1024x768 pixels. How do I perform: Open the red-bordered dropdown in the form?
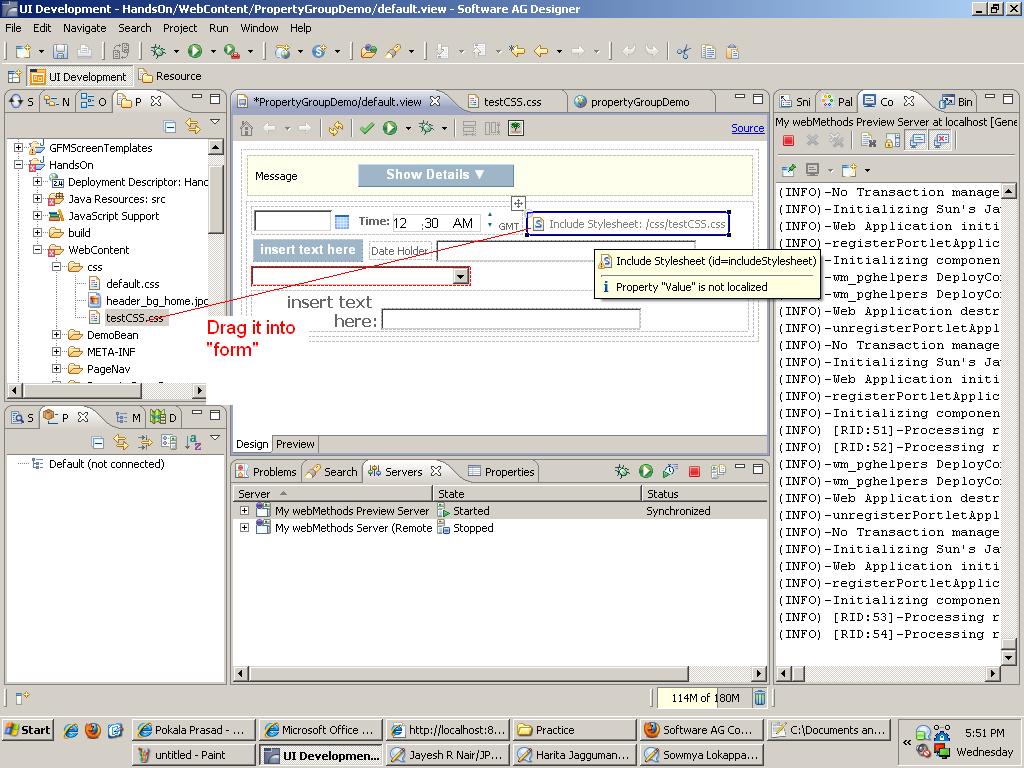(460, 276)
